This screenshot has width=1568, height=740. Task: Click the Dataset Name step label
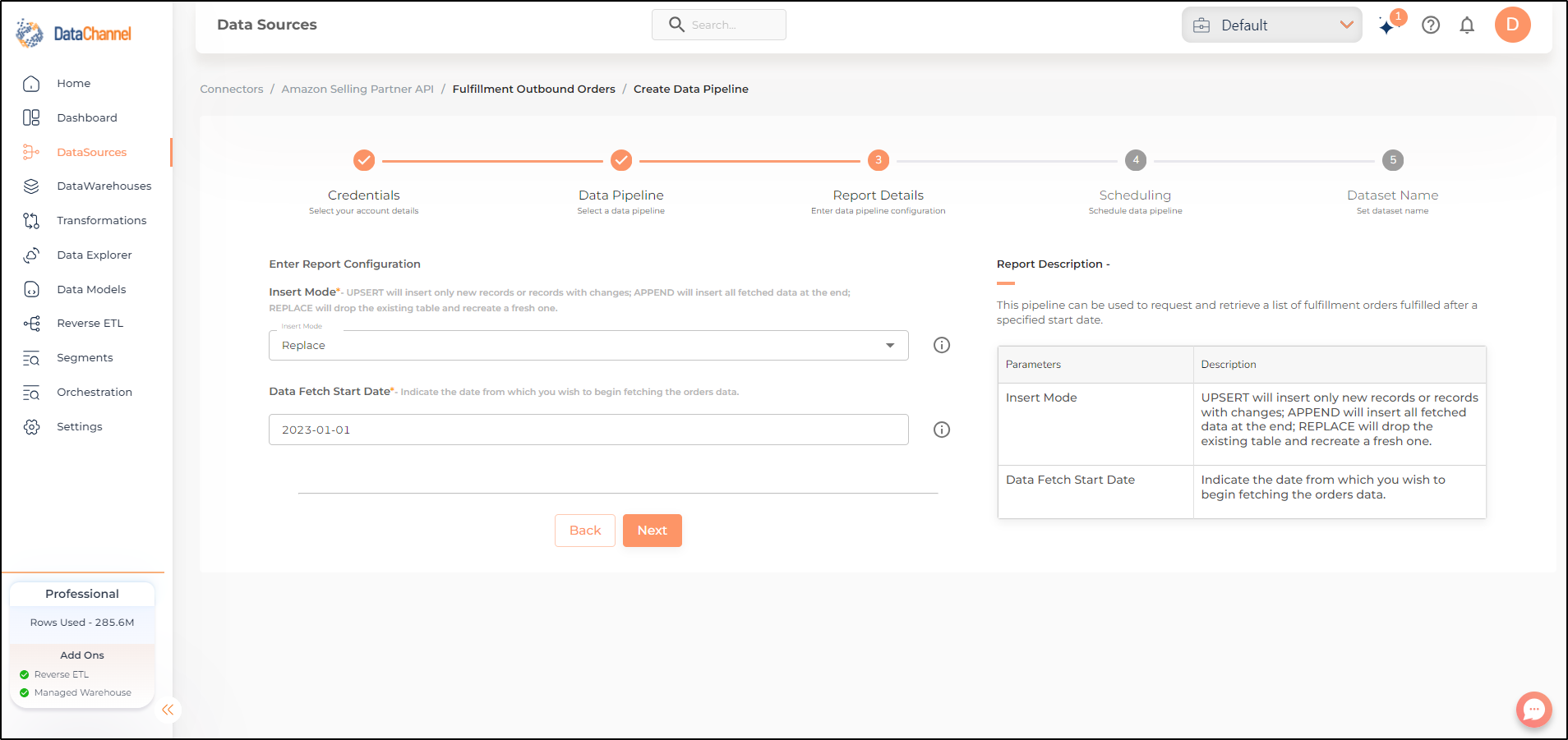[1393, 195]
